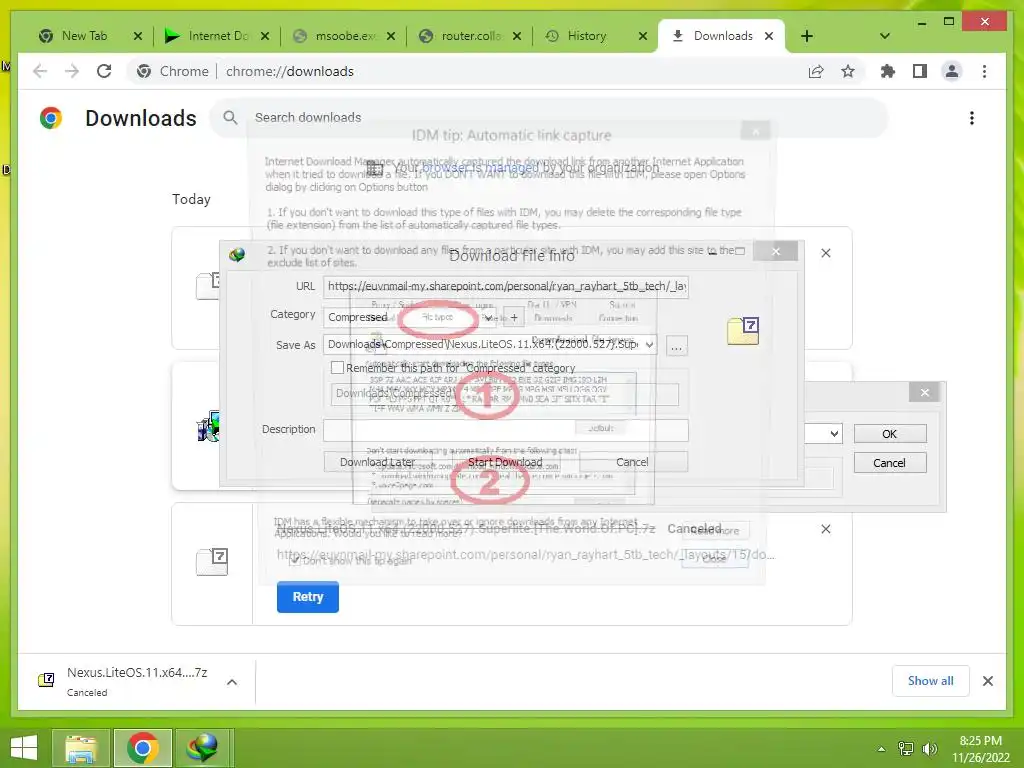Open the Extensions puzzle icon
The width and height of the screenshot is (1024, 768).
point(888,71)
